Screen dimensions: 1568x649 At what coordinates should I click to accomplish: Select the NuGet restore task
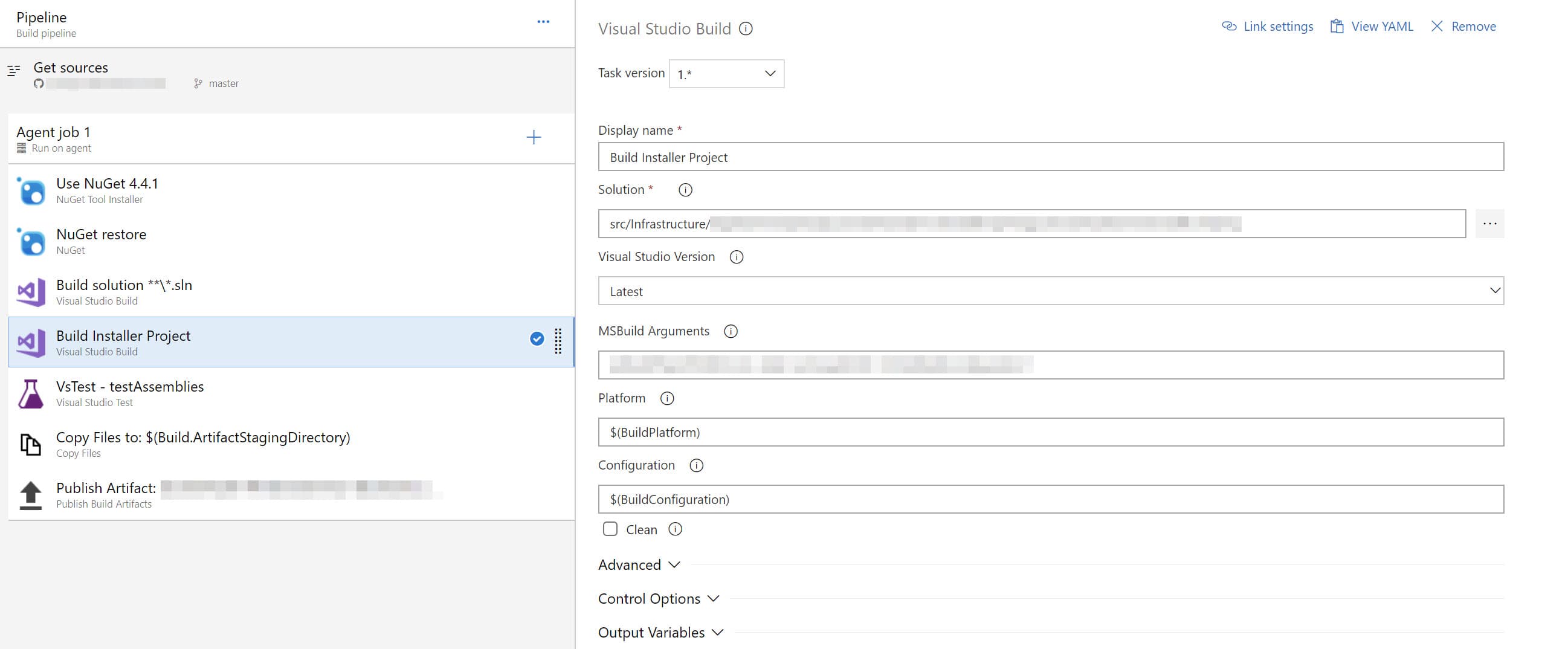(292, 242)
